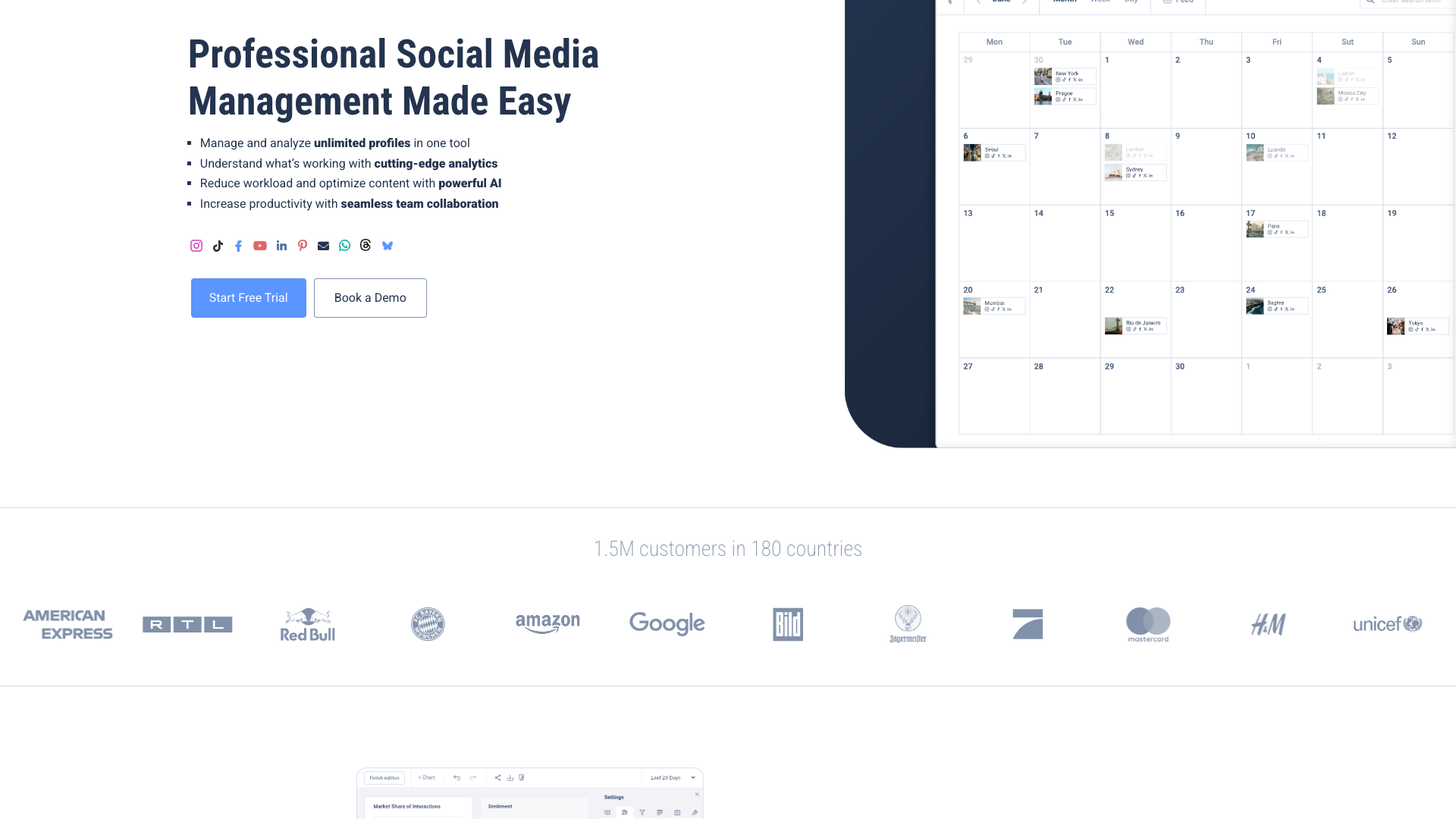Click the Start Free Trial button
1456x819 pixels.
[x=248, y=297]
